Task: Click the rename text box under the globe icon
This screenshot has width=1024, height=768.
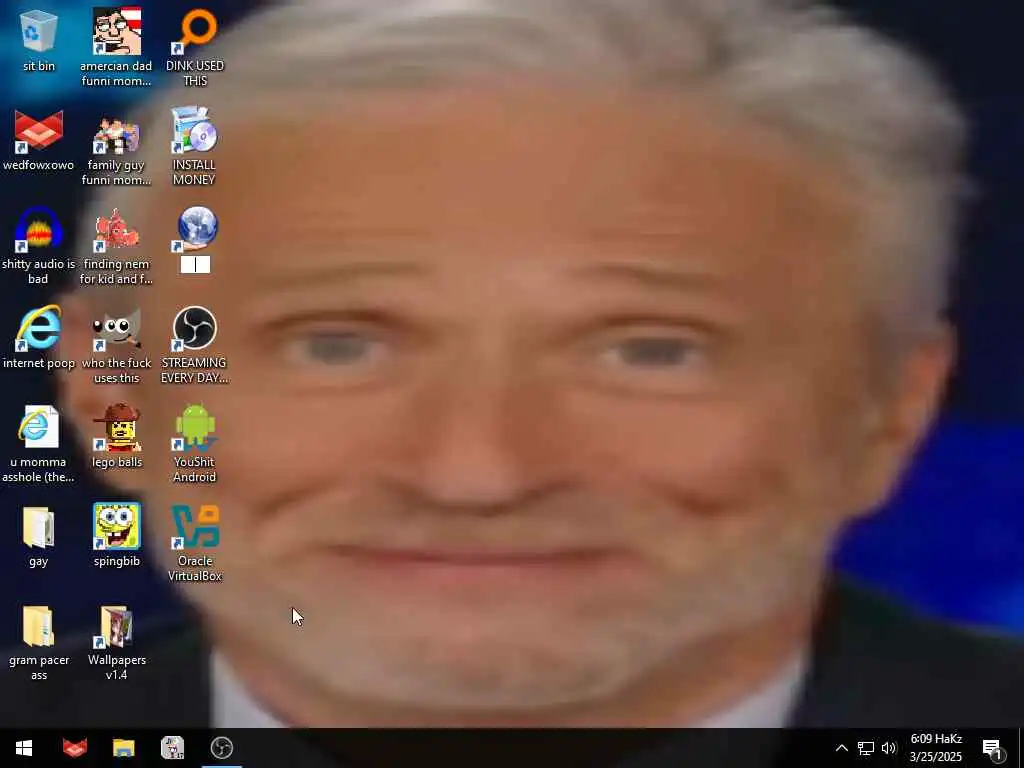Action: 195,264
